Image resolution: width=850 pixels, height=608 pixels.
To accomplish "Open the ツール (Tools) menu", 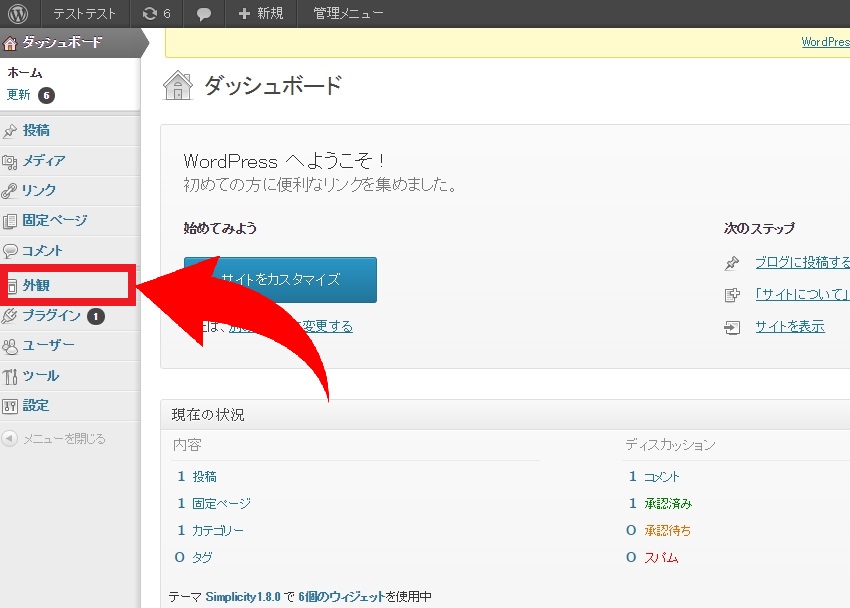I will click(x=40, y=376).
